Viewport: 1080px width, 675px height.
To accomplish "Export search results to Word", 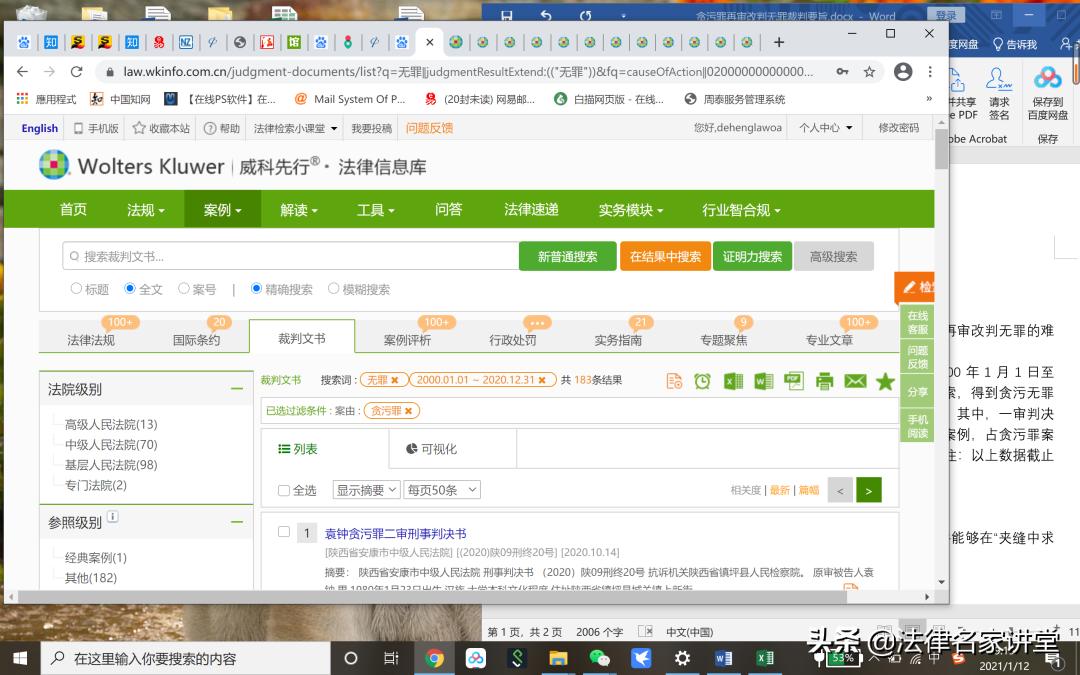I will tap(762, 381).
